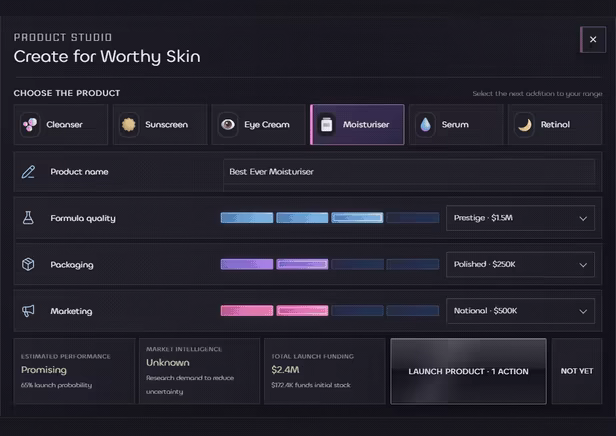Click the 'Formula quality' label
Screen dimensions: 616x436
pos(83,218)
